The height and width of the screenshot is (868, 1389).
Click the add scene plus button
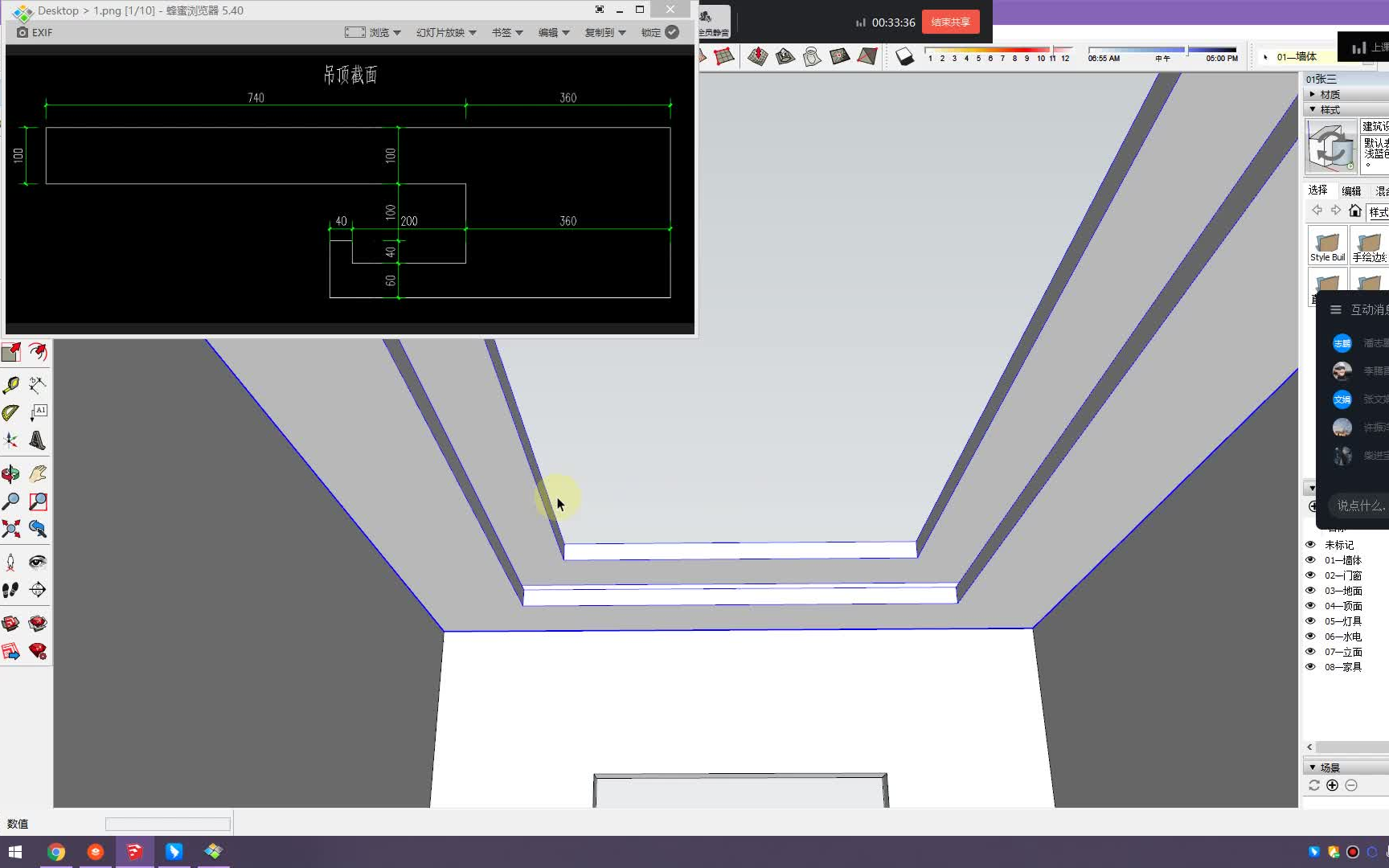1332,785
